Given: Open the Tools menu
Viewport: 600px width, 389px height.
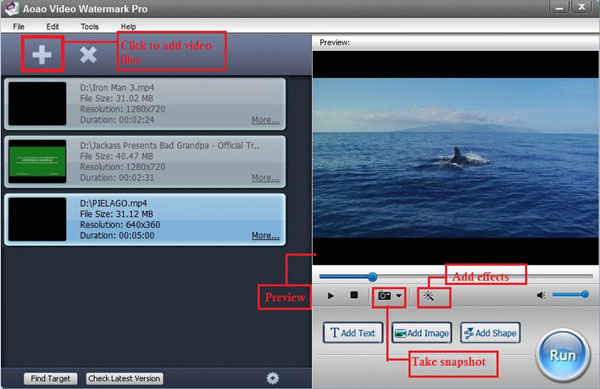Looking at the screenshot, I should [90, 26].
